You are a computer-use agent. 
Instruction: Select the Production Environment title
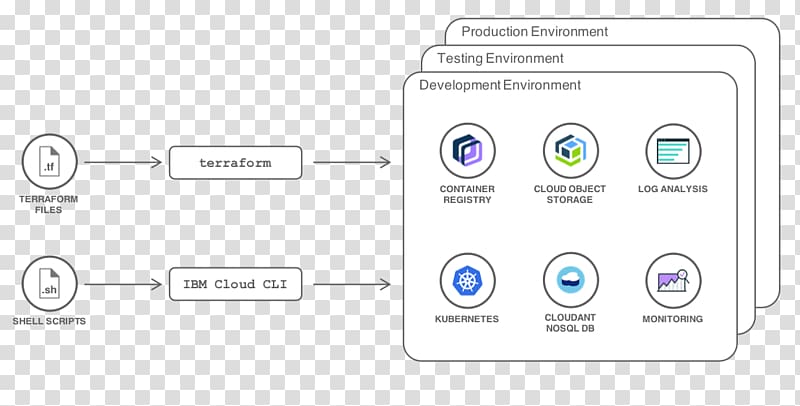[x=534, y=32]
